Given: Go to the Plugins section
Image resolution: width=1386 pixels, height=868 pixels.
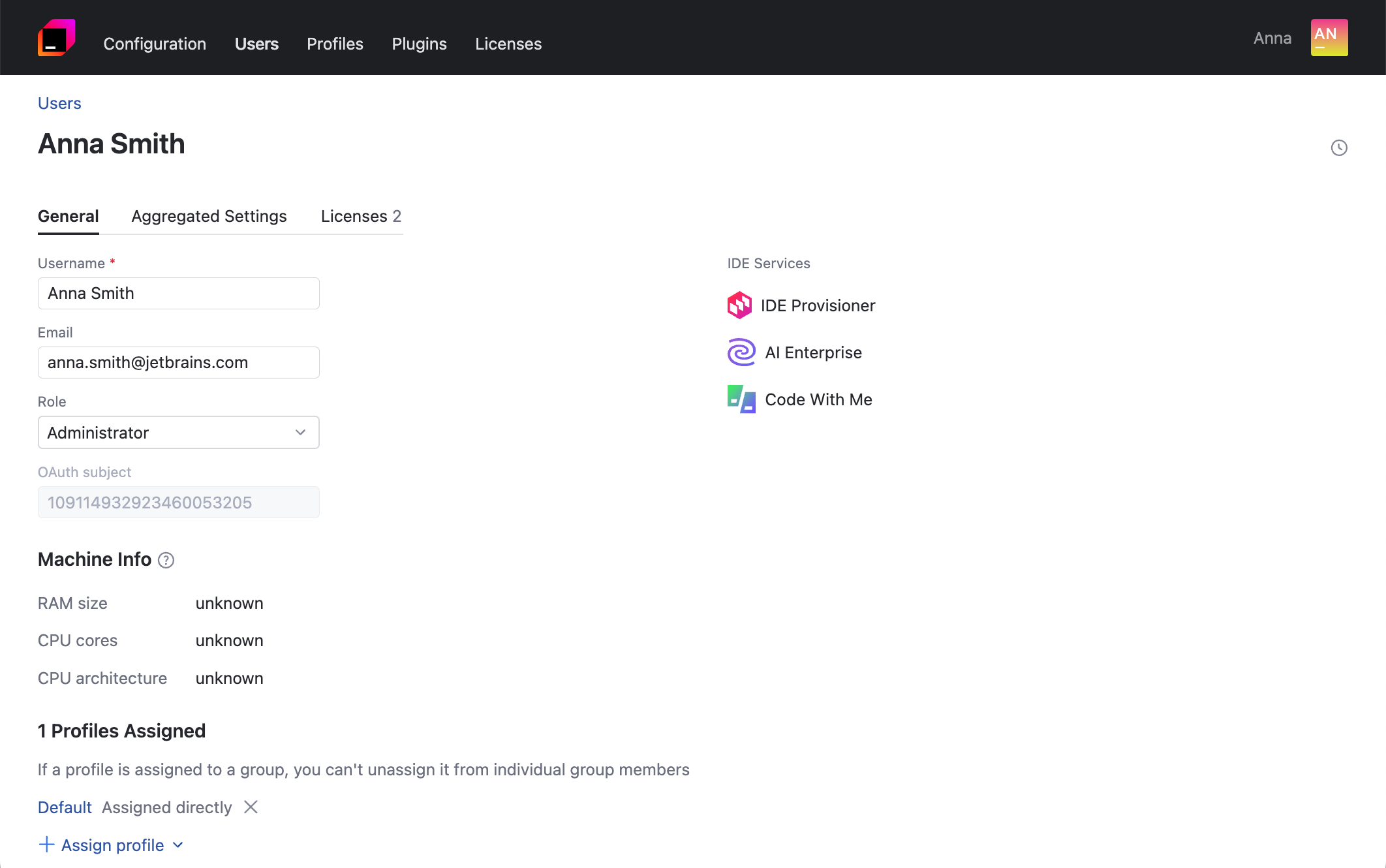Looking at the screenshot, I should [419, 44].
